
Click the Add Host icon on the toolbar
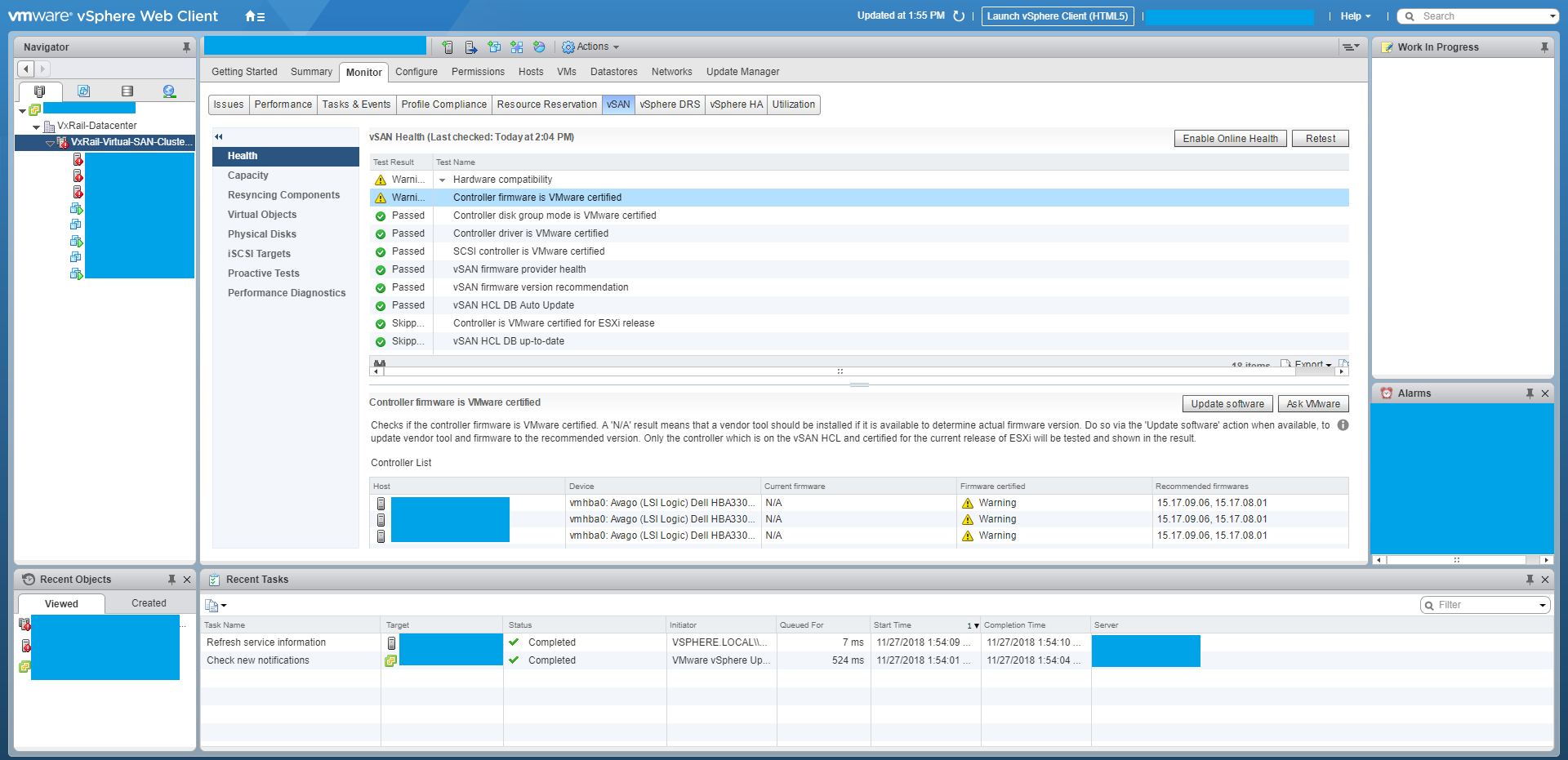(x=448, y=47)
